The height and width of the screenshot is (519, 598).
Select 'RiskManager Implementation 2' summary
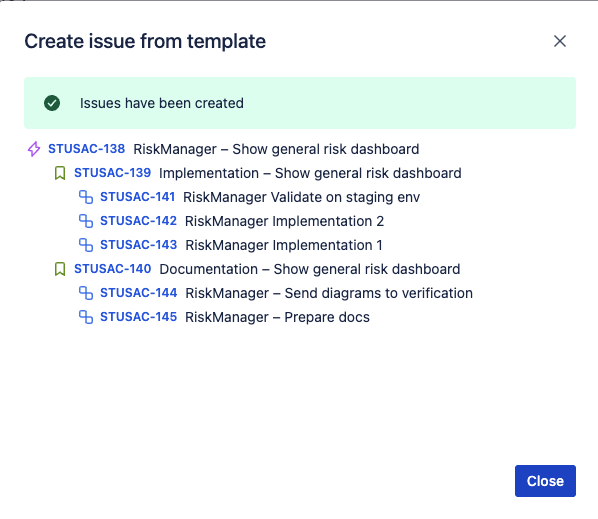[x=284, y=221]
